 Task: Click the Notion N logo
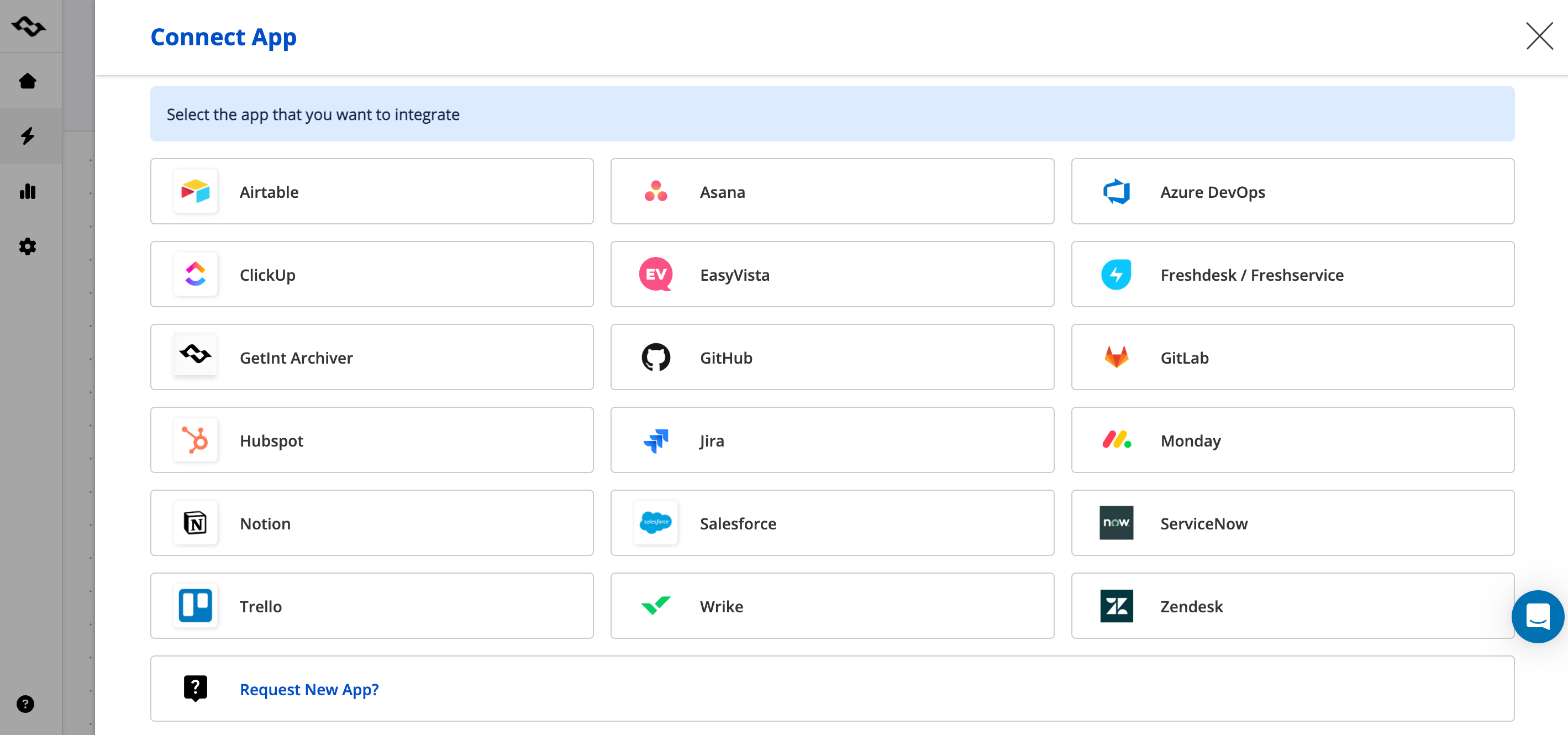196,522
